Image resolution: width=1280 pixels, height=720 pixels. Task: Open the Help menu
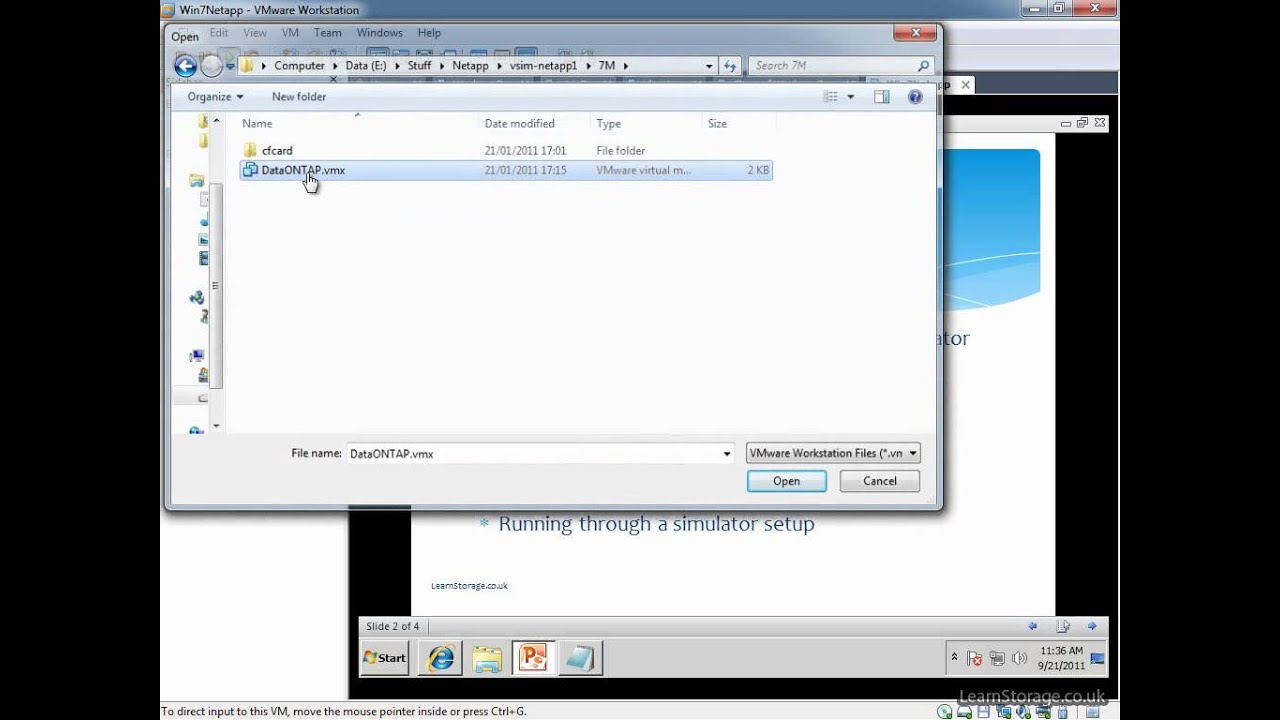pos(429,33)
